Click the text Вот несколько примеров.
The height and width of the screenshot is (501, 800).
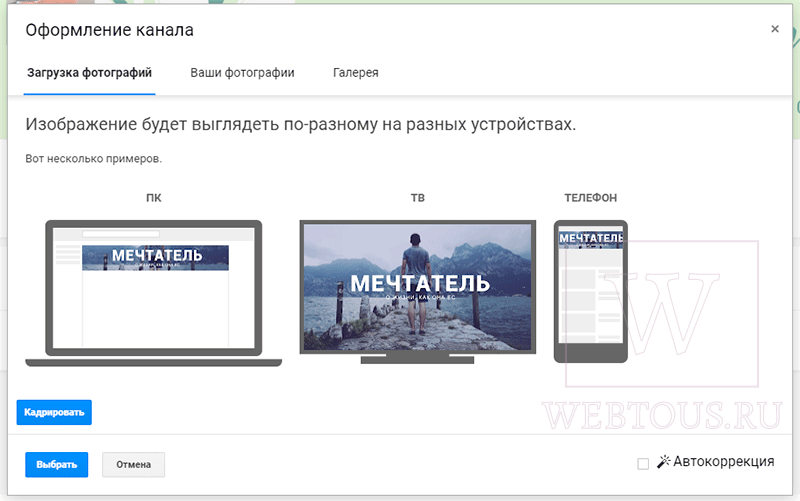point(93,159)
